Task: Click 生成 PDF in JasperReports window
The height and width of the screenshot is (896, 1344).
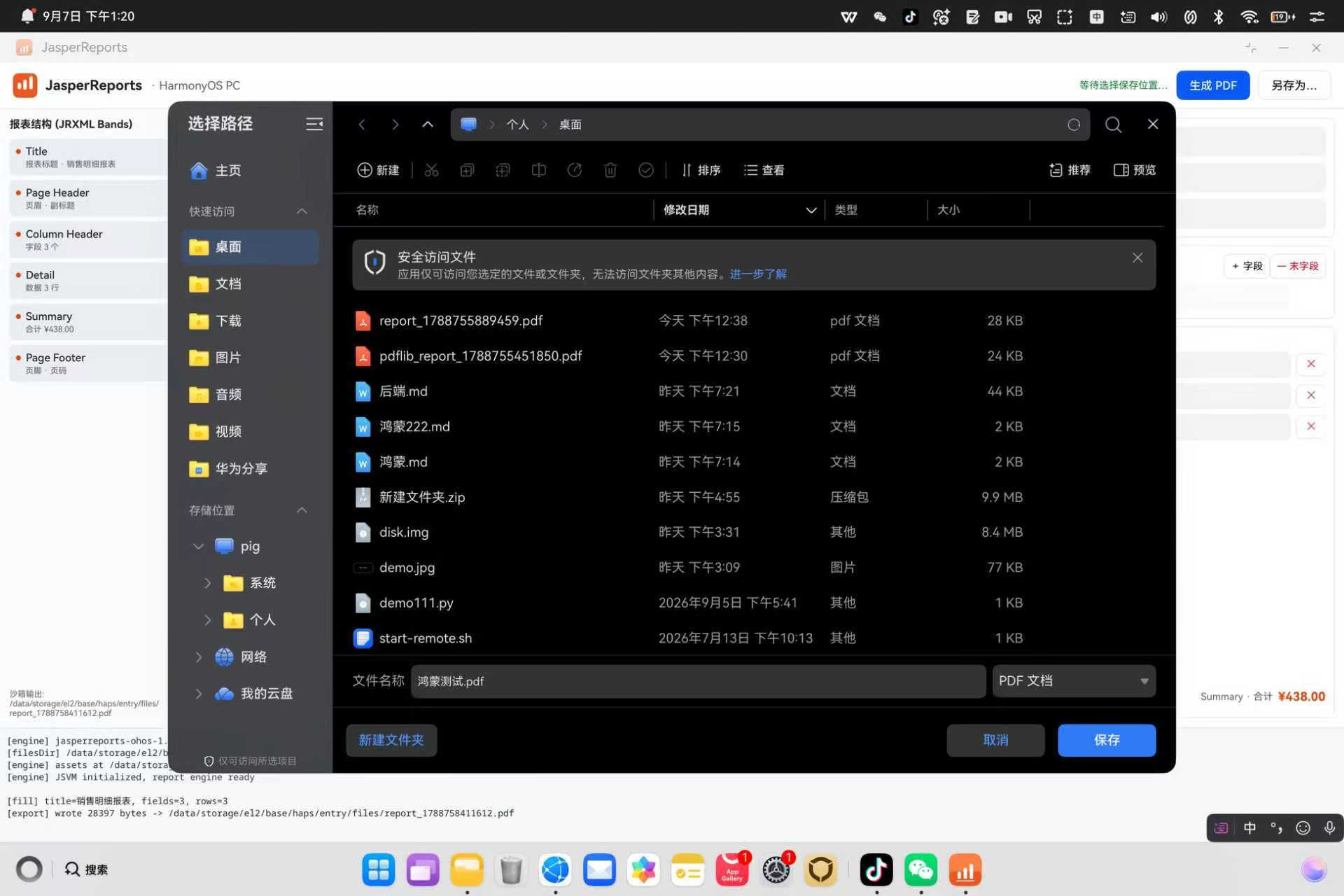Action: 1212,85
